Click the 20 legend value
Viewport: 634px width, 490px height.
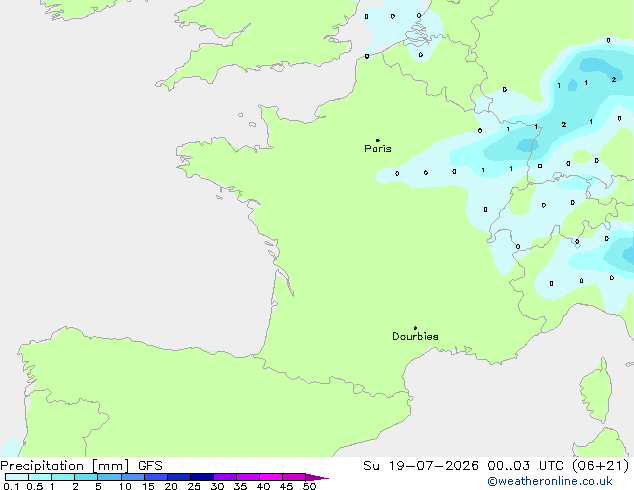(171, 486)
